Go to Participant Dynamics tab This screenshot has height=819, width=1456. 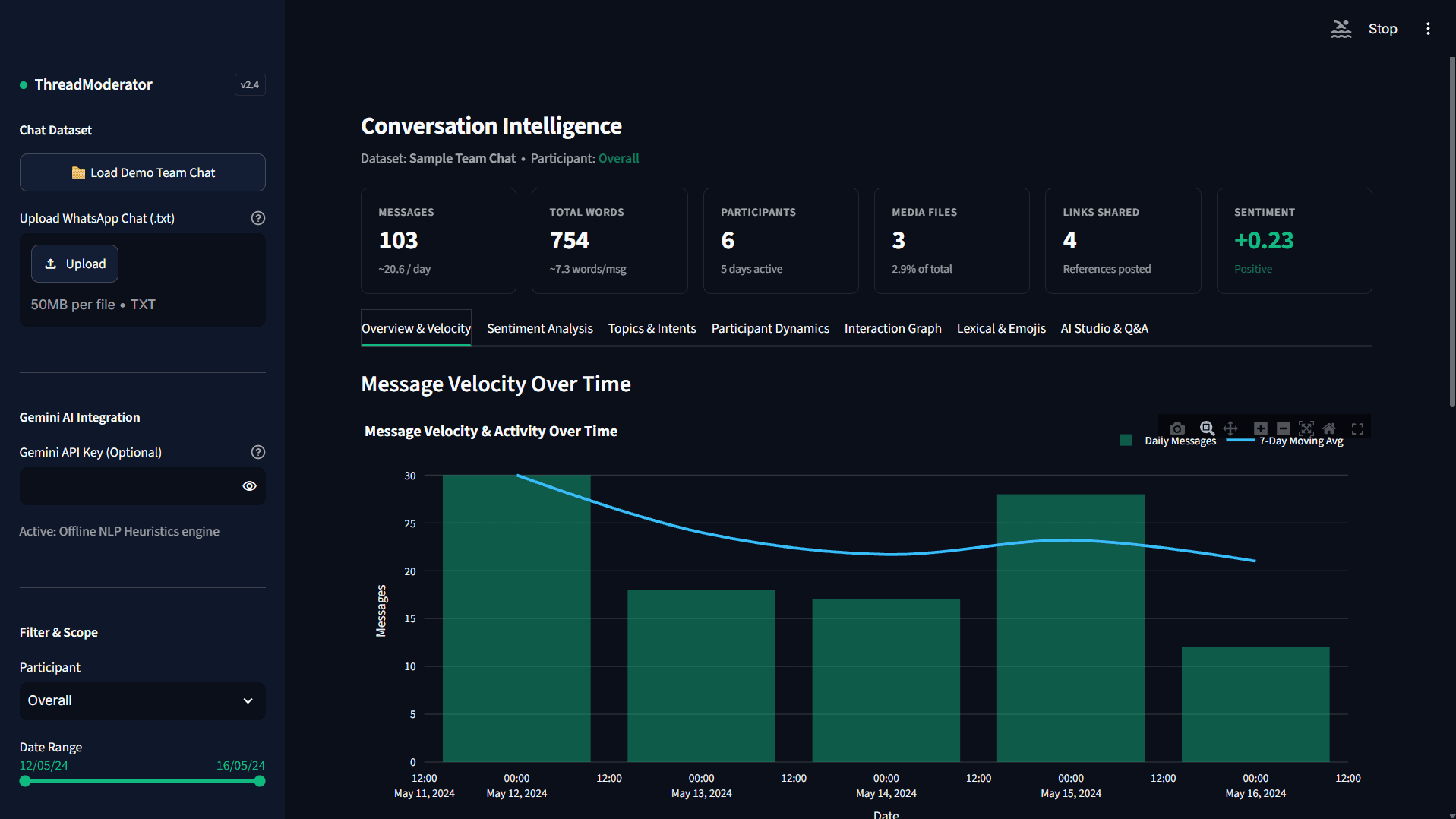pyautogui.click(x=769, y=328)
